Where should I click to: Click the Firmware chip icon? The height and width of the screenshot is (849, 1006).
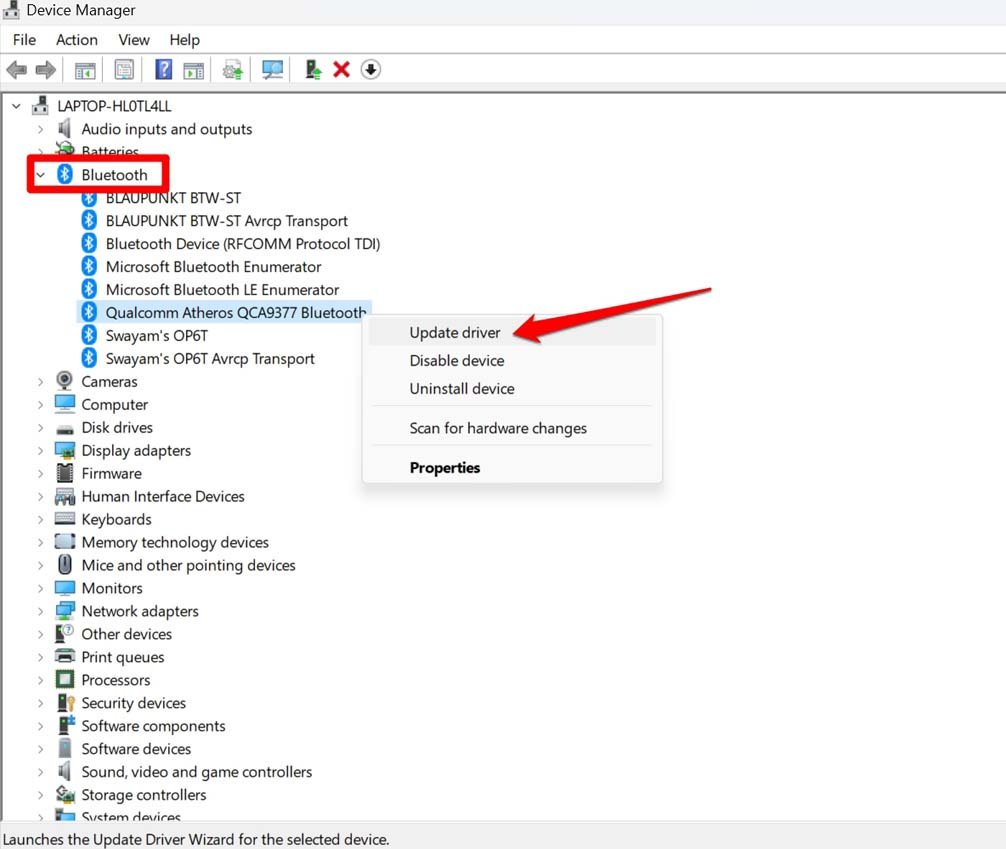coord(65,473)
